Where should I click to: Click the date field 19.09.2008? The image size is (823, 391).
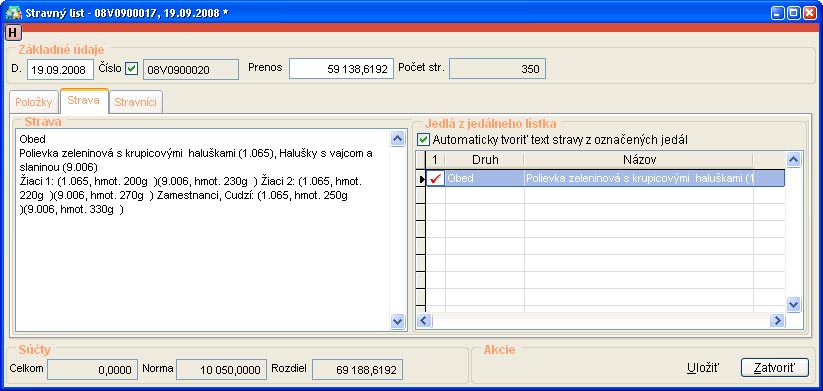60,69
